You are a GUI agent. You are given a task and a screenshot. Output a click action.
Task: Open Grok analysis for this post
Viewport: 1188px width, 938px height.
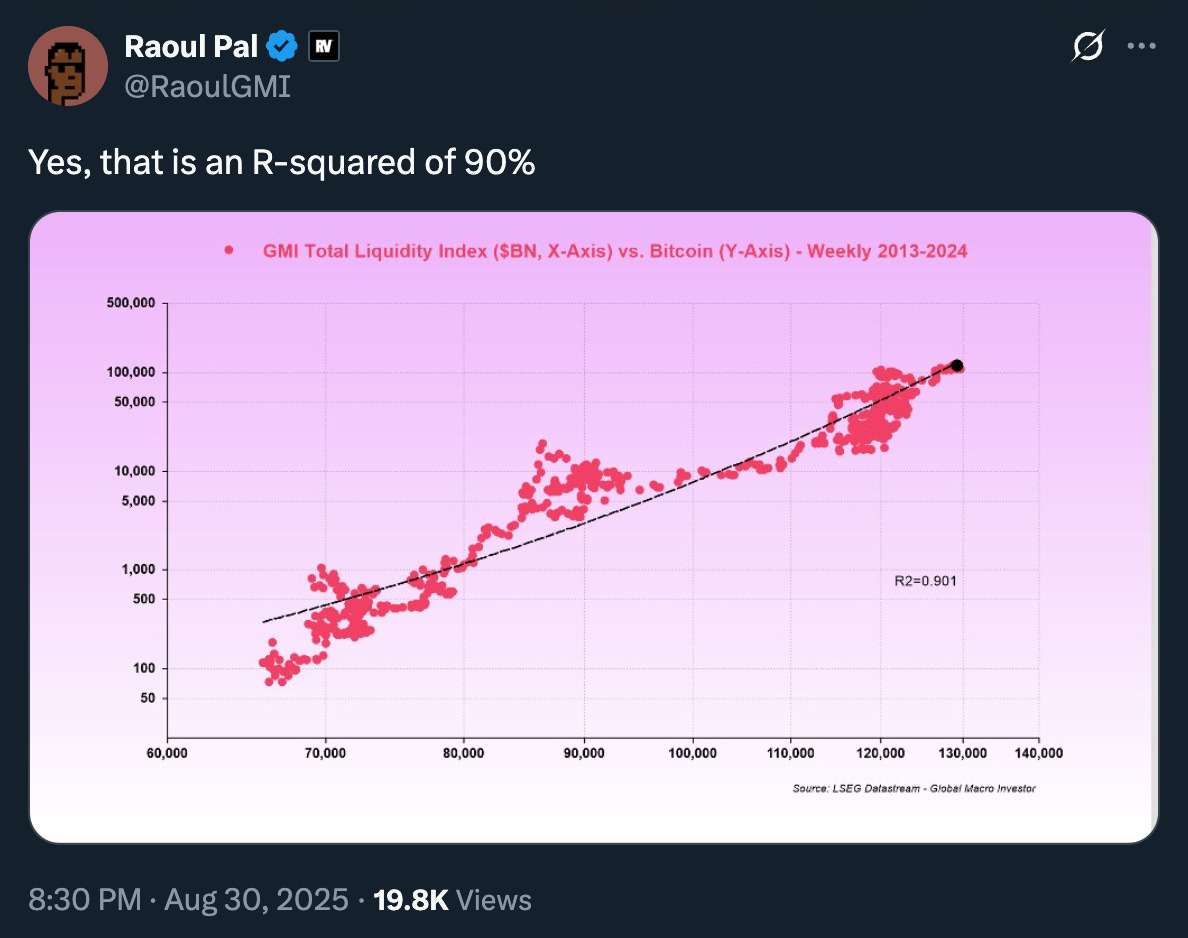click(x=1089, y=46)
